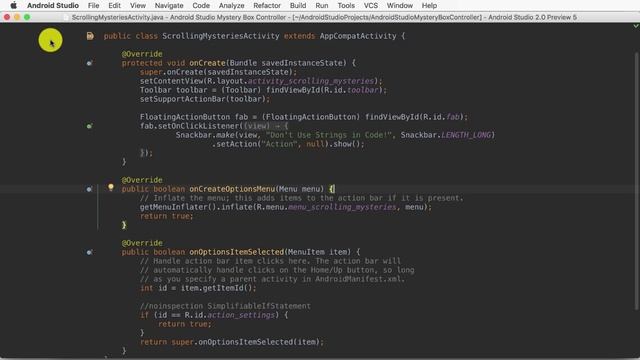640x360 pixels.
Task: Open the Navigate menu
Action: (169, 5)
